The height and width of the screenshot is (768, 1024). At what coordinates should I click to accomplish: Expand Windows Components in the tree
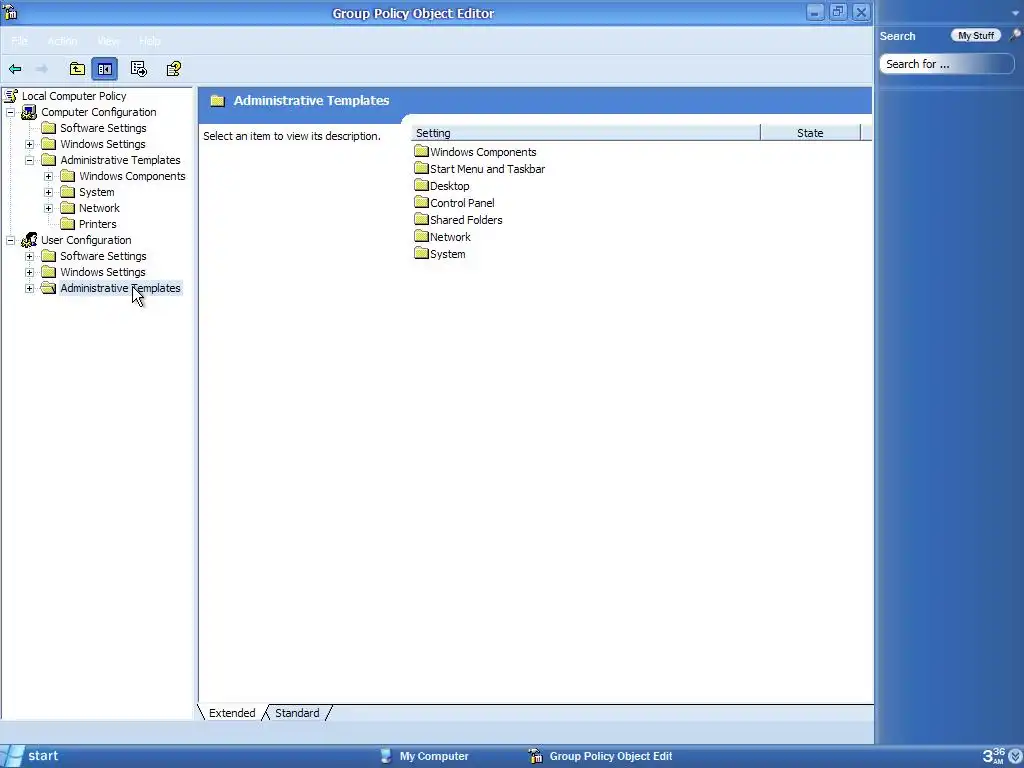click(48, 176)
